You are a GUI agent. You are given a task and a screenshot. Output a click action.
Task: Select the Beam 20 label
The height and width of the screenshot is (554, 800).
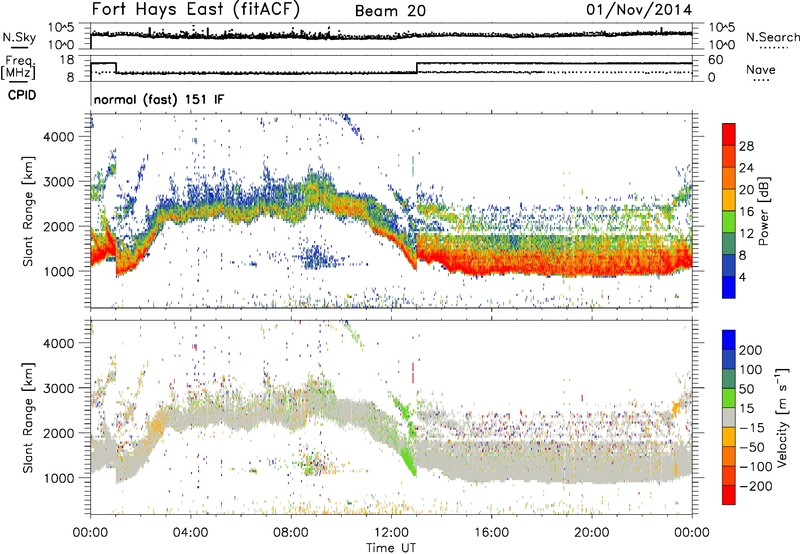tap(390, 11)
